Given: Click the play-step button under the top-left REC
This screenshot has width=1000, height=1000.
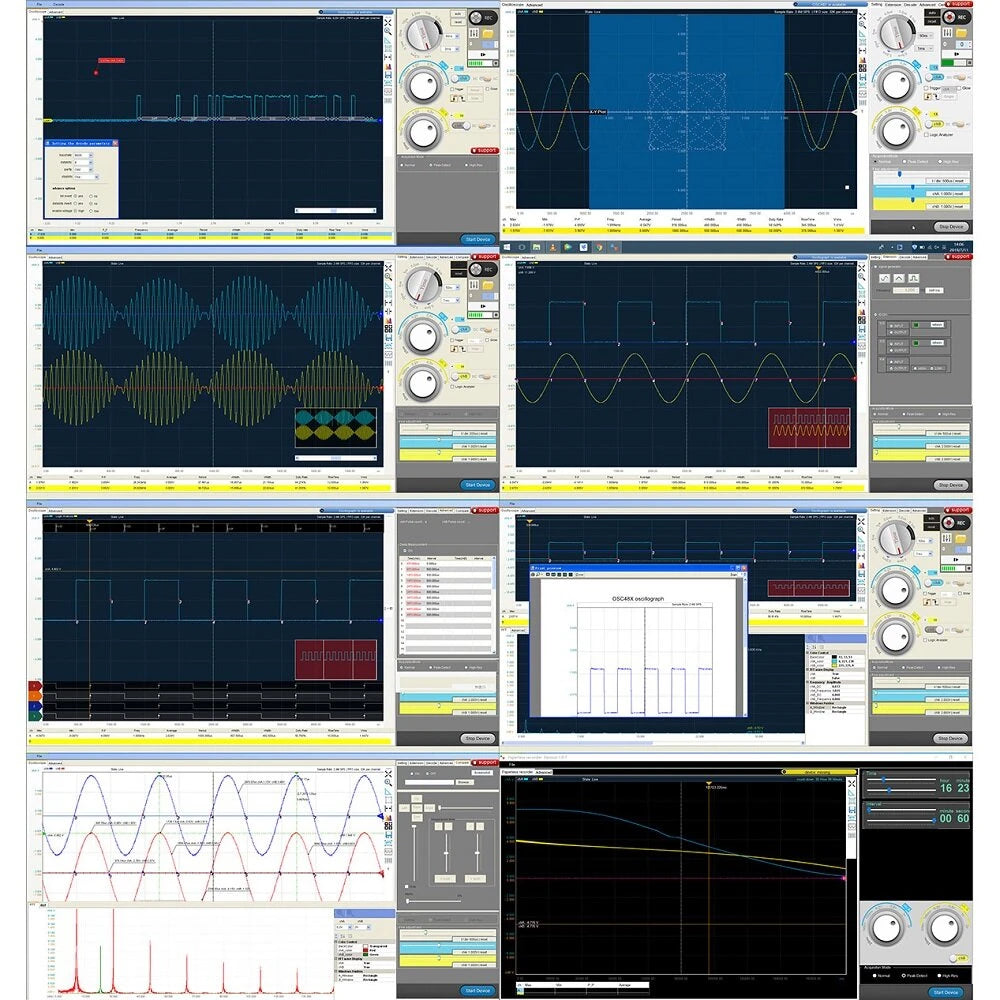Looking at the screenshot, I should 483,54.
